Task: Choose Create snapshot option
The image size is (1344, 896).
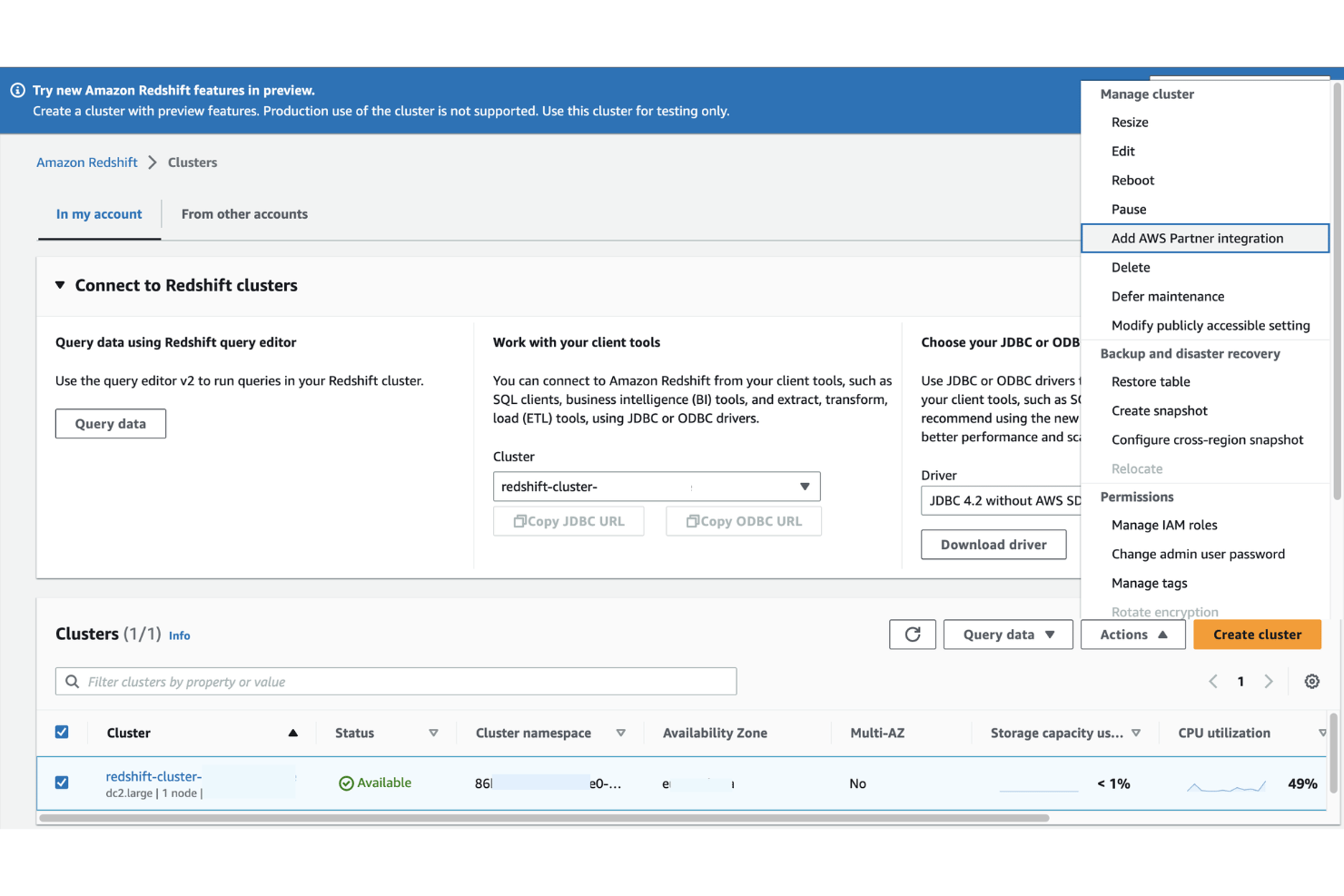Action: (1205, 411)
